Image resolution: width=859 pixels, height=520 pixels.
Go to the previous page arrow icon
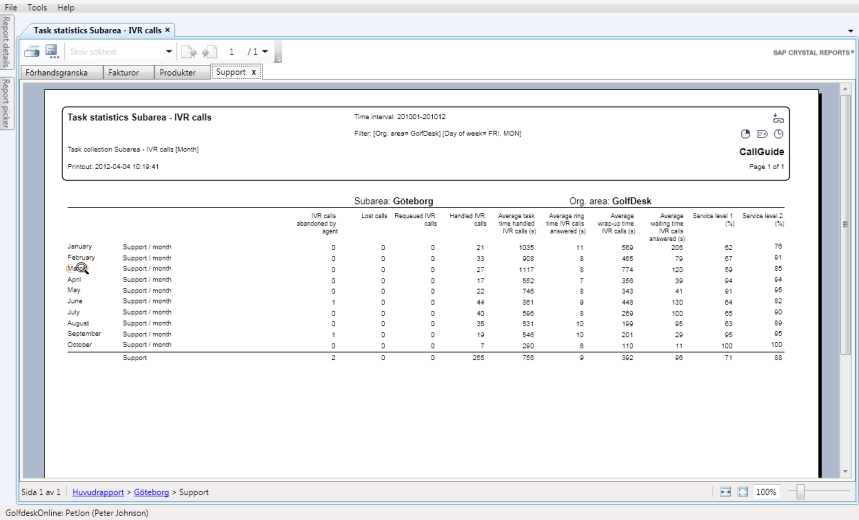[191, 52]
